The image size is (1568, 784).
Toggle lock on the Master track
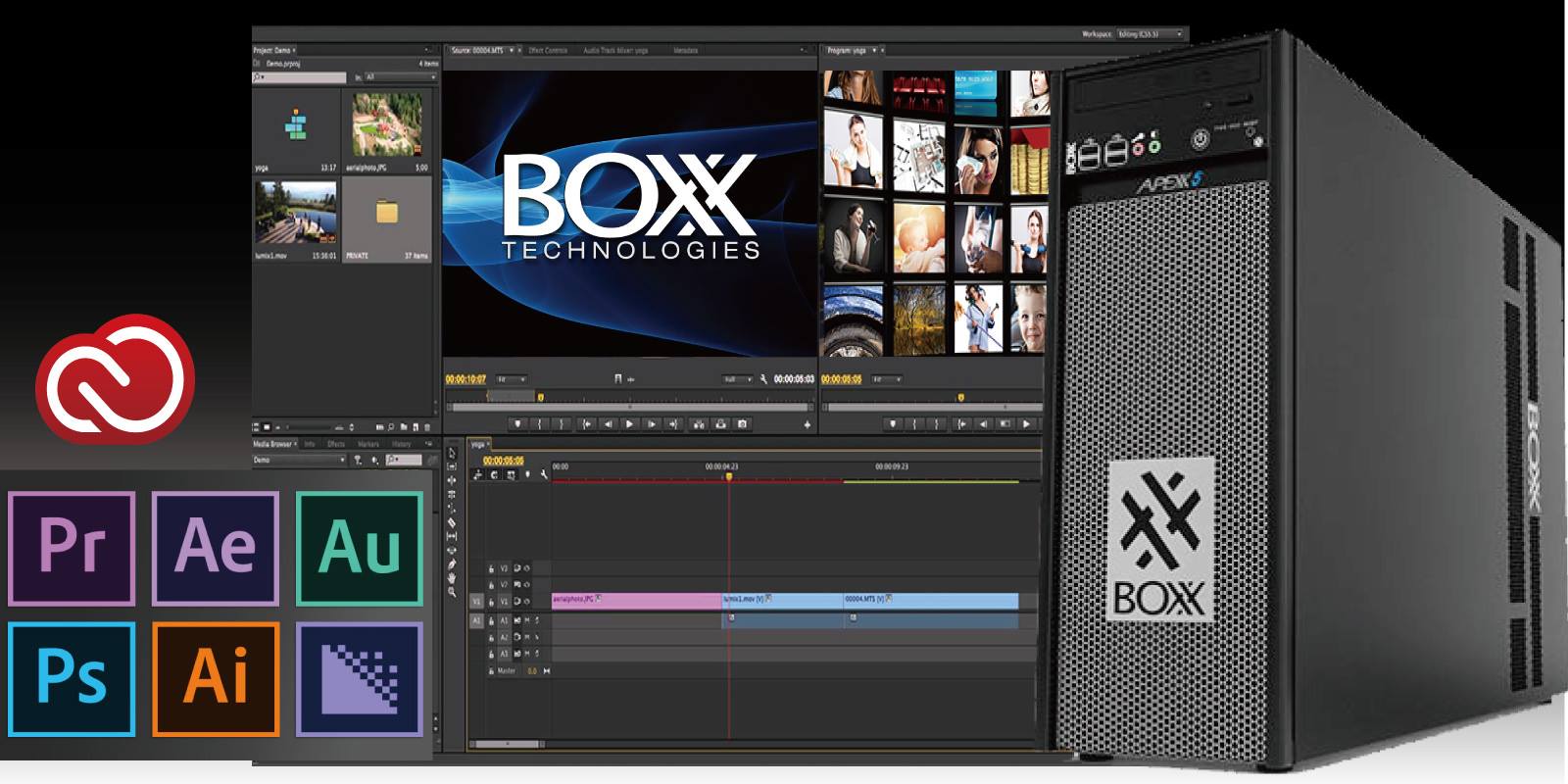tap(492, 671)
